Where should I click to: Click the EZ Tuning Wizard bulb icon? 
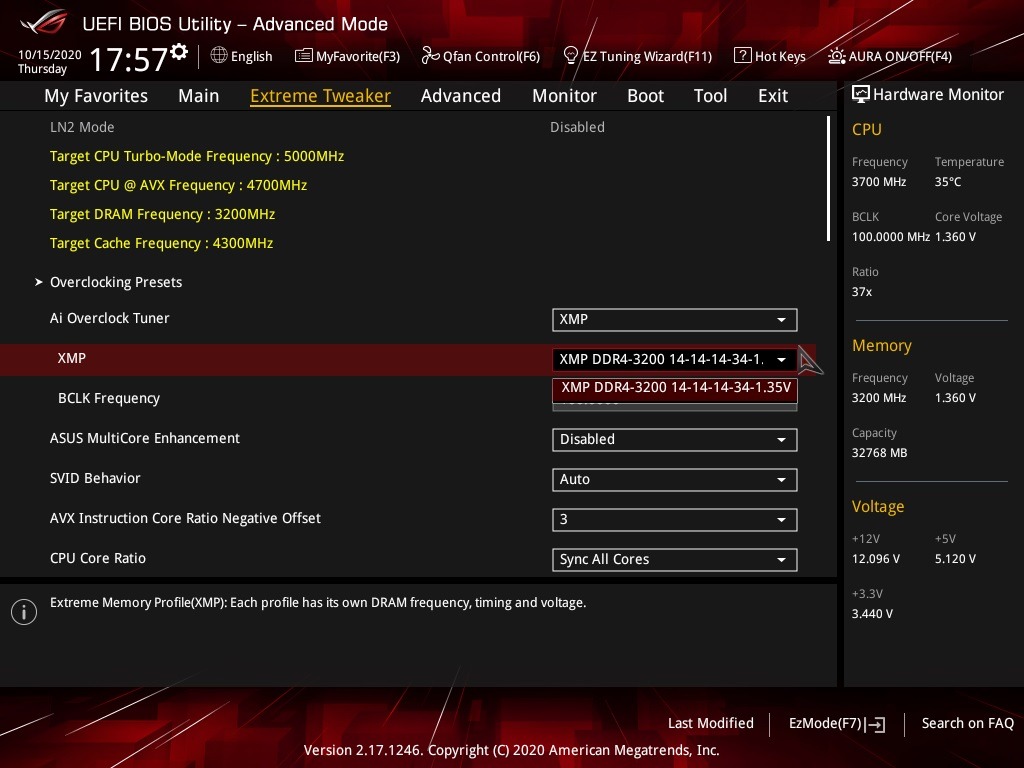571,56
